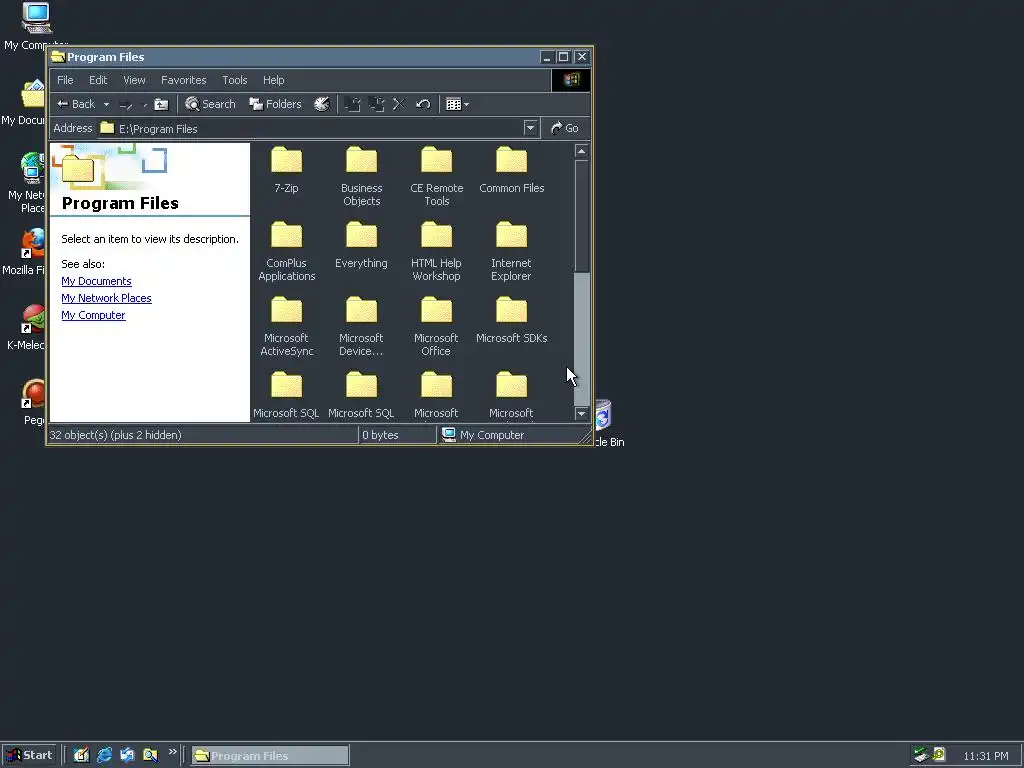Click the status bar My Computer zone

click(x=483, y=435)
